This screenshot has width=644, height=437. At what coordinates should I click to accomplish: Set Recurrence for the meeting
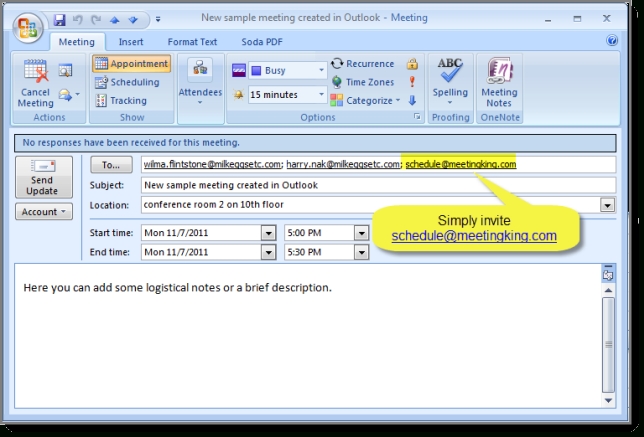point(363,64)
